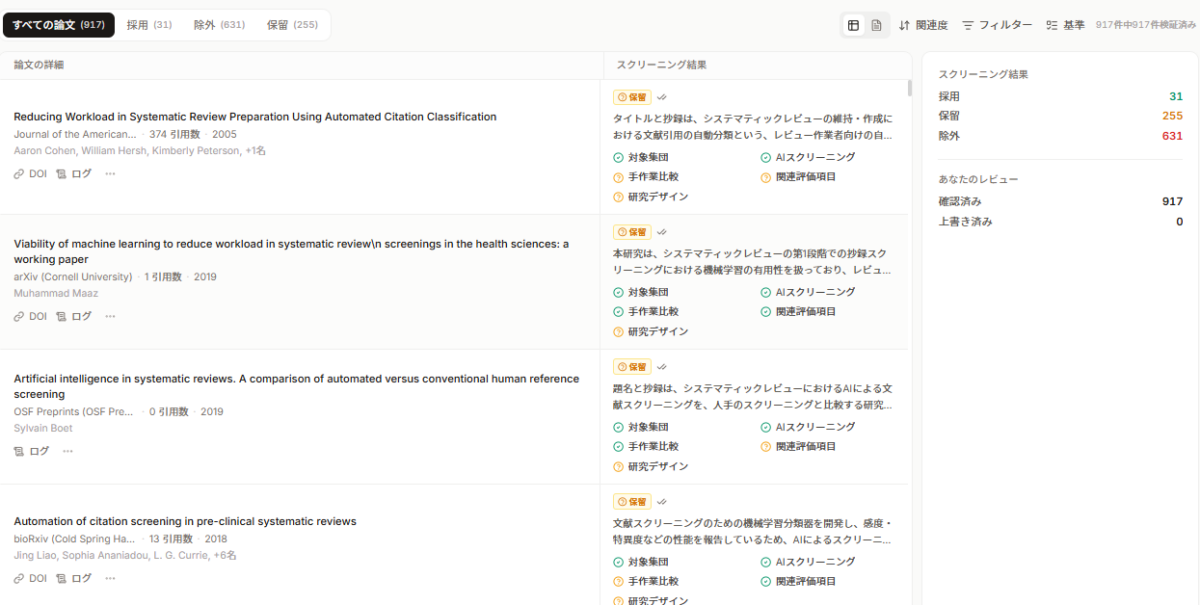The image size is (1200, 605).
Task: Click summary text starting タイトルと抄録は
Action: pyautogui.click(x=754, y=127)
